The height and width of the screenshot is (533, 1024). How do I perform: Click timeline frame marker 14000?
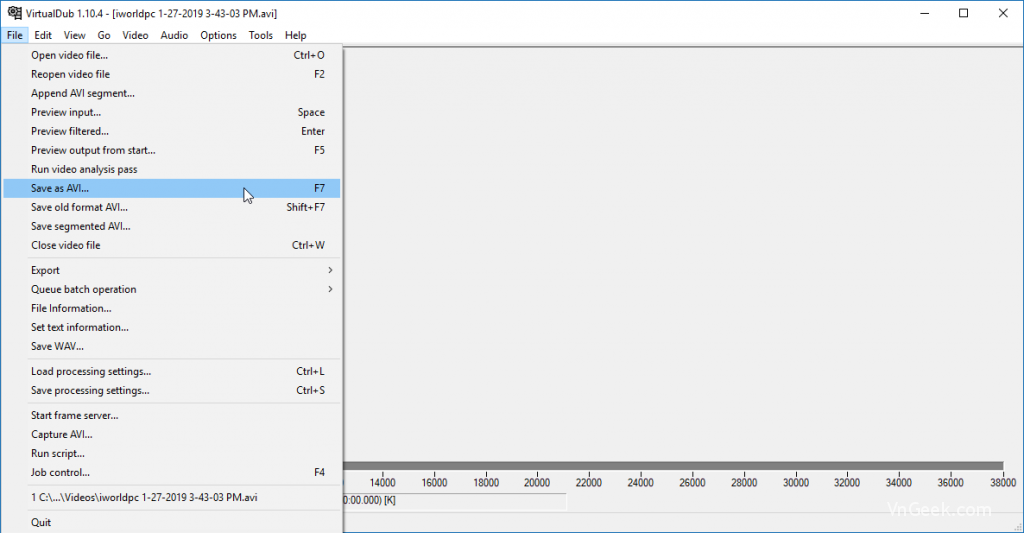[382, 483]
